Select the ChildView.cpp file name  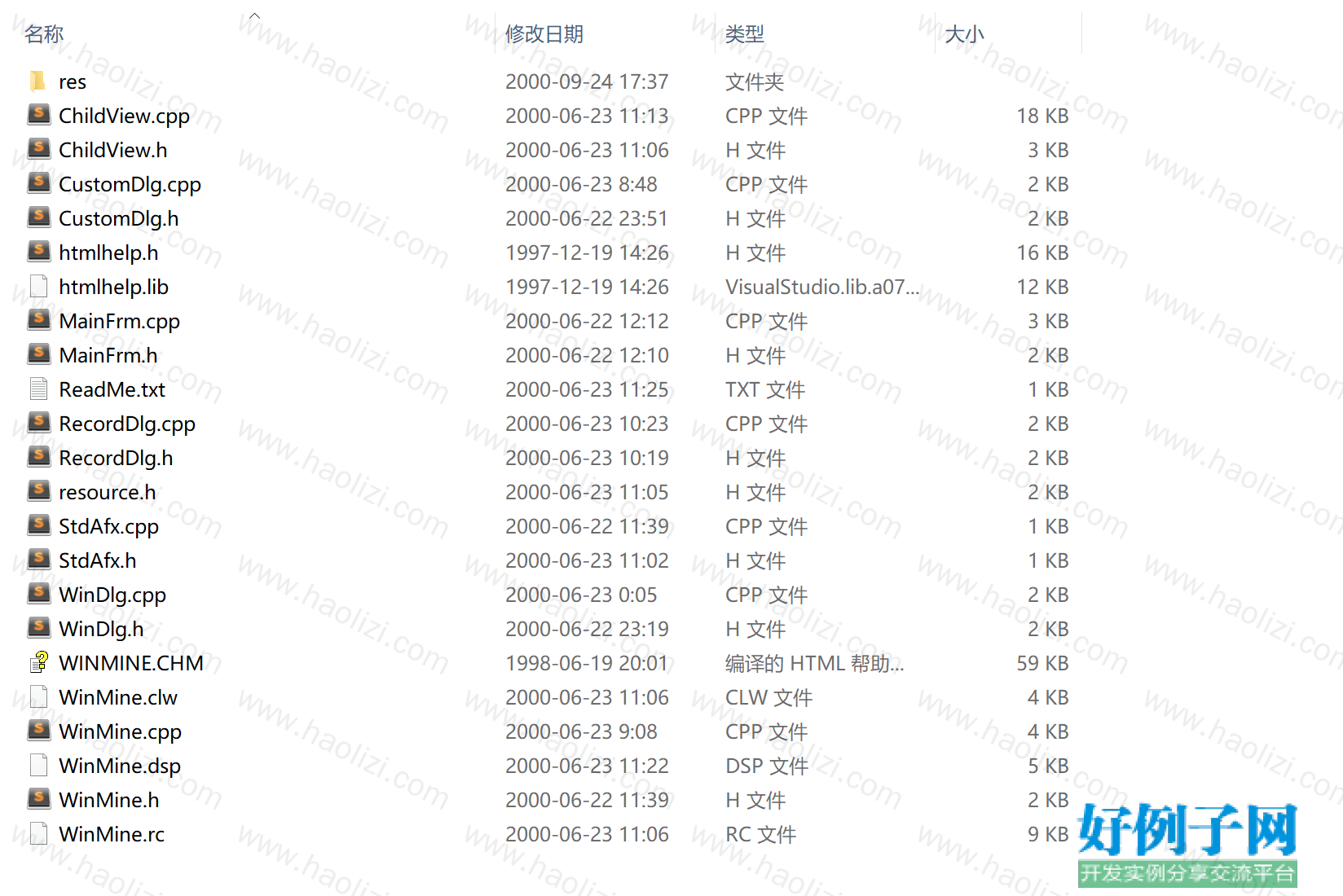[x=124, y=116]
